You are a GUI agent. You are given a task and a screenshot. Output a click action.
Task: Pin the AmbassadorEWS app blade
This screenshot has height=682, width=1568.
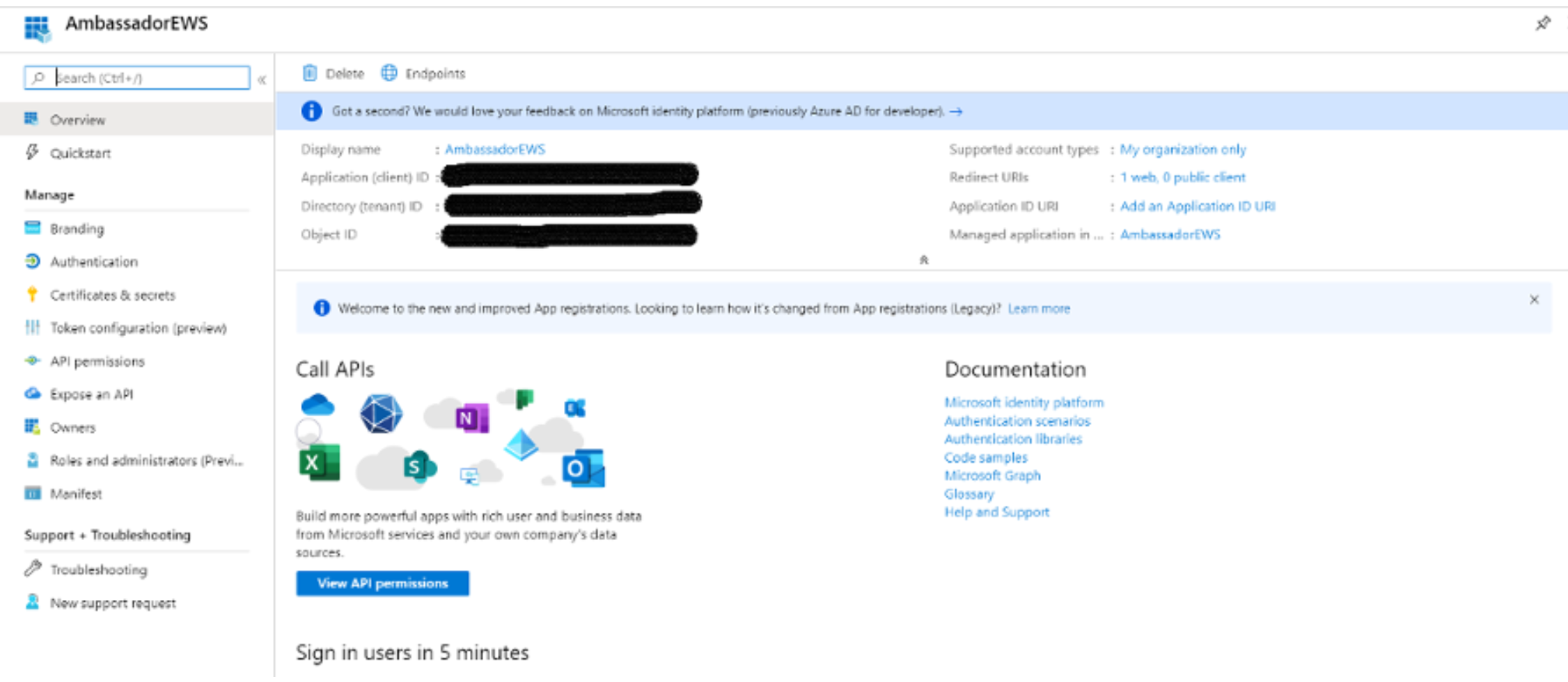click(1543, 23)
